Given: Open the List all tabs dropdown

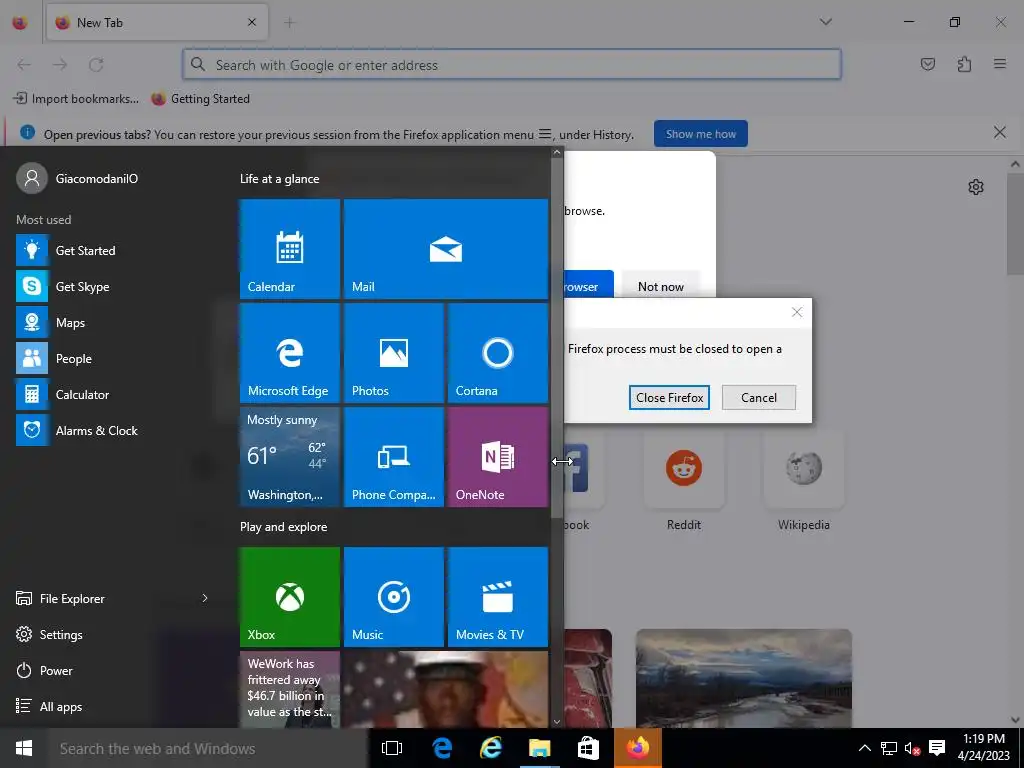Looking at the screenshot, I should coord(825,22).
